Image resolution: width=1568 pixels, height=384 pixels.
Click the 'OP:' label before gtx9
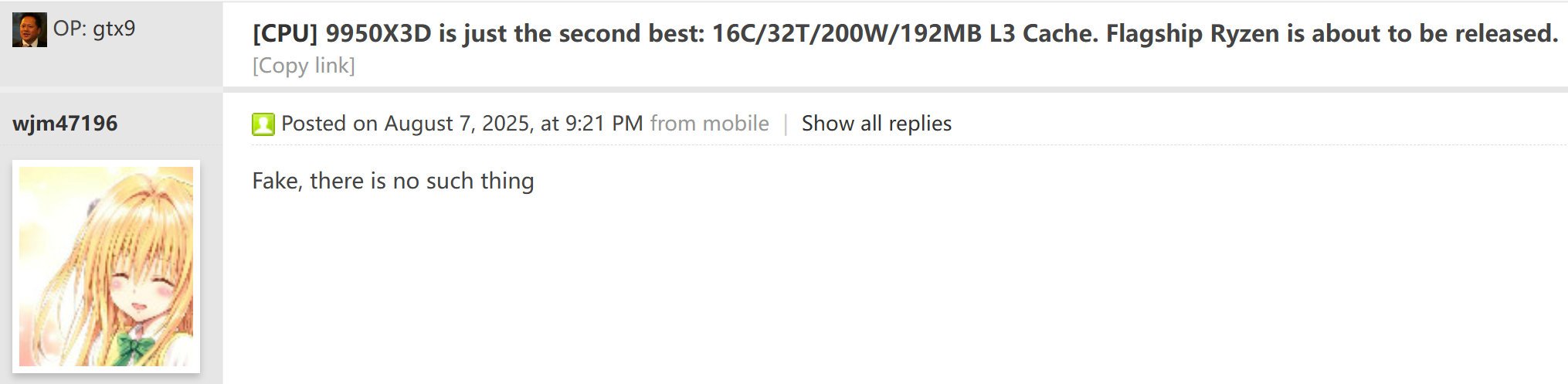(x=70, y=29)
